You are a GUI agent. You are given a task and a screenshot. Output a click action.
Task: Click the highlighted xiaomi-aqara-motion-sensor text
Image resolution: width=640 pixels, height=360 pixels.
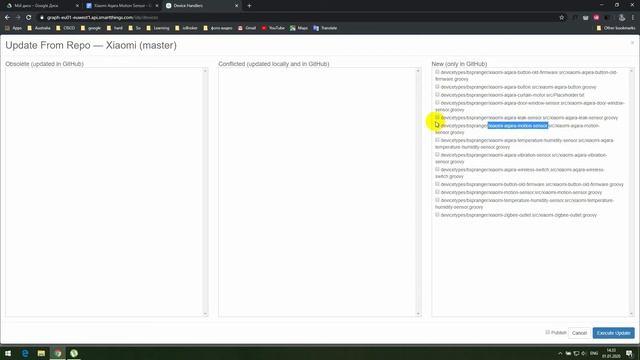[518, 126]
